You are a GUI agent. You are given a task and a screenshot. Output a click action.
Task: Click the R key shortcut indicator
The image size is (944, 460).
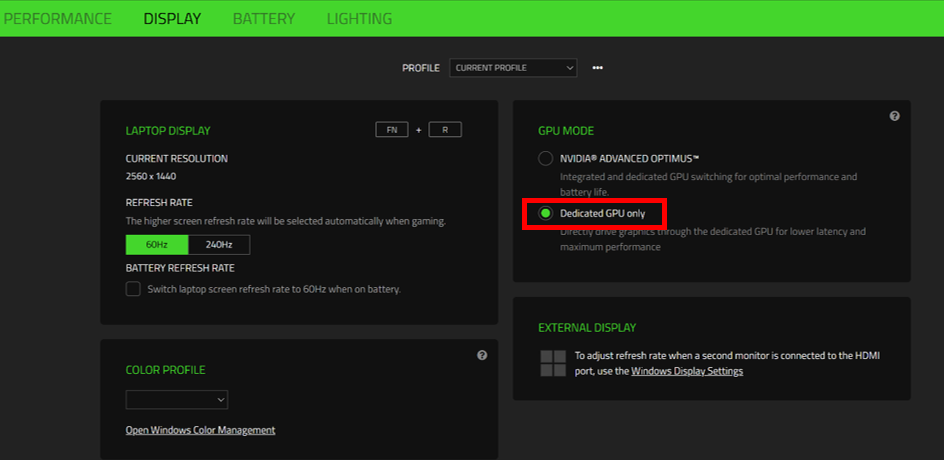pos(445,130)
